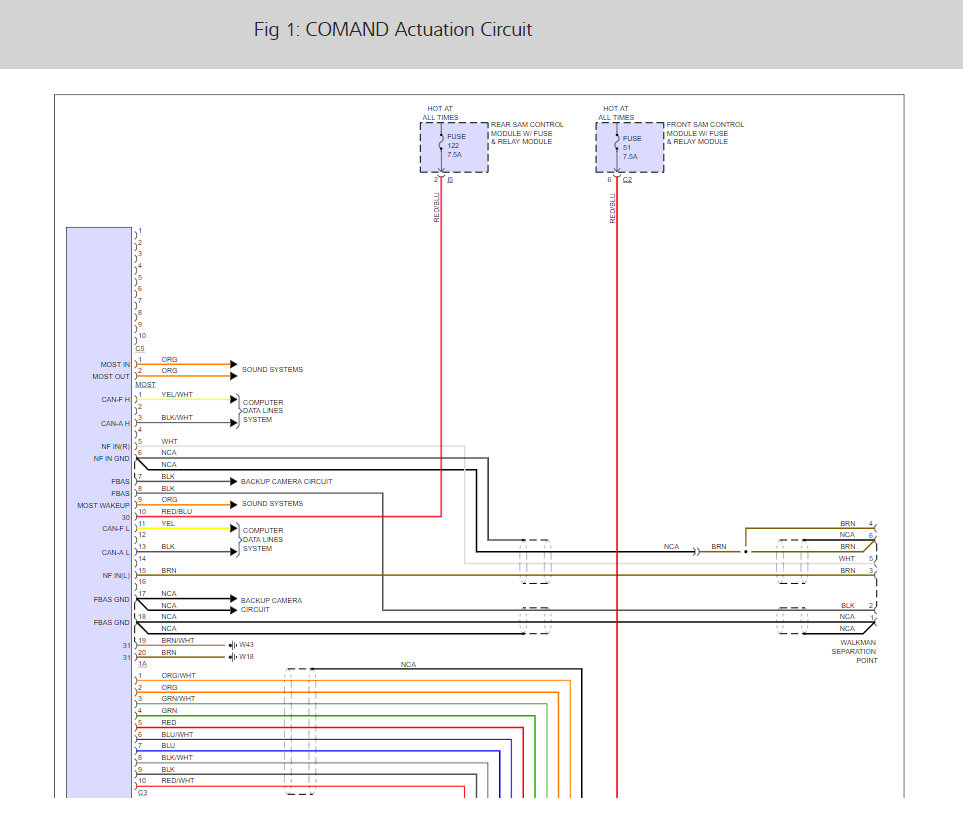The image size is (963, 819).
Task: Click the underlined MOST connector label
Action: (x=145, y=385)
